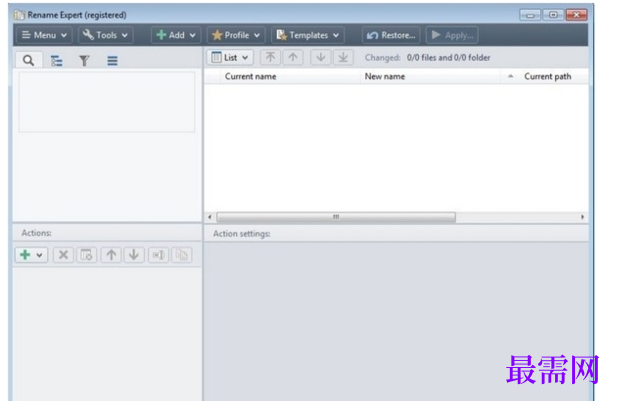Click the Apply... button
The width and height of the screenshot is (618, 401).
pos(452,35)
